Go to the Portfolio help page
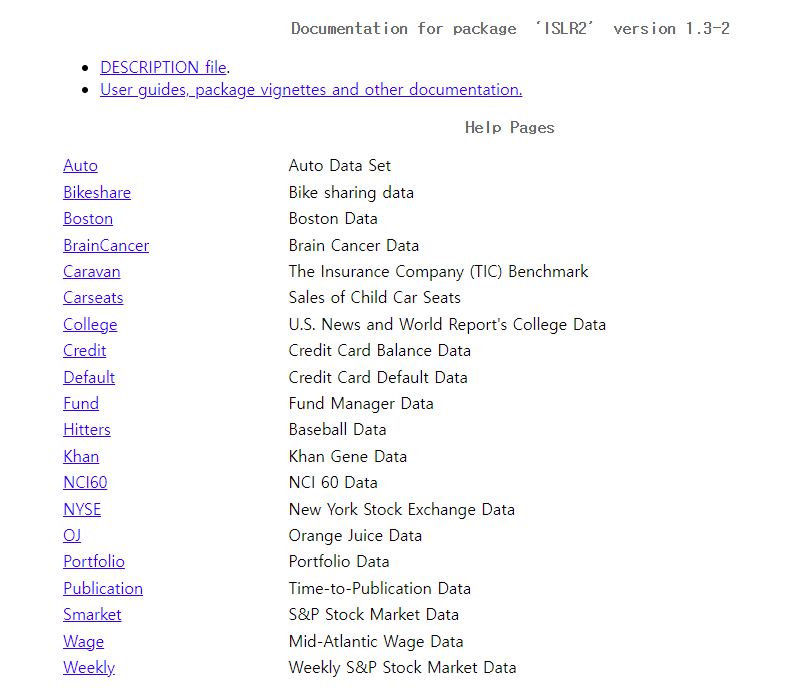The width and height of the screenshot is (787, 688). point(94,562)
